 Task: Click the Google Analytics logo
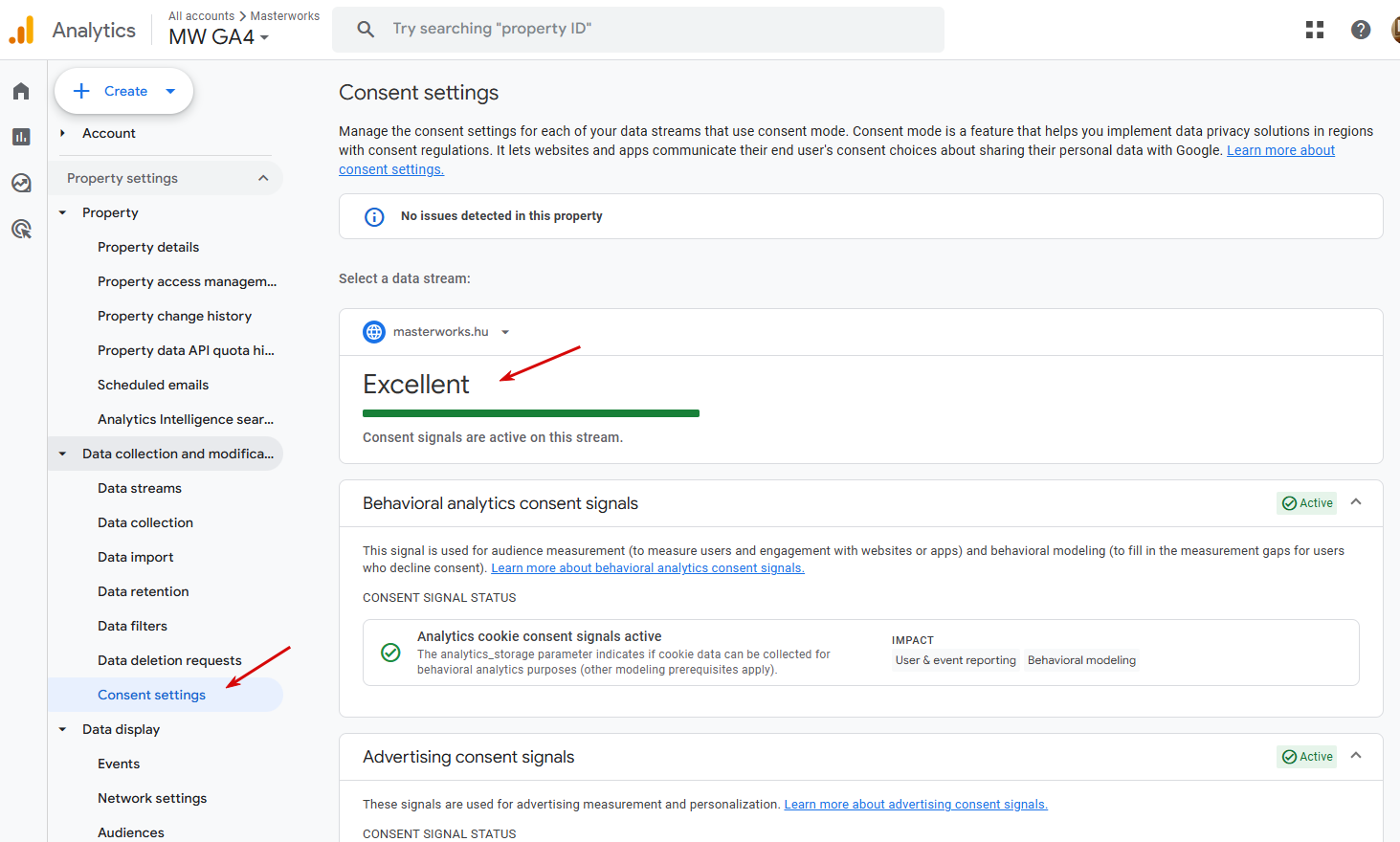21,30
